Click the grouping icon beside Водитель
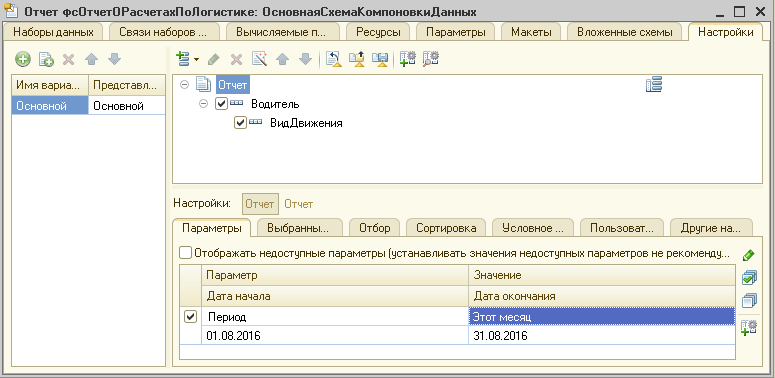 237,103
